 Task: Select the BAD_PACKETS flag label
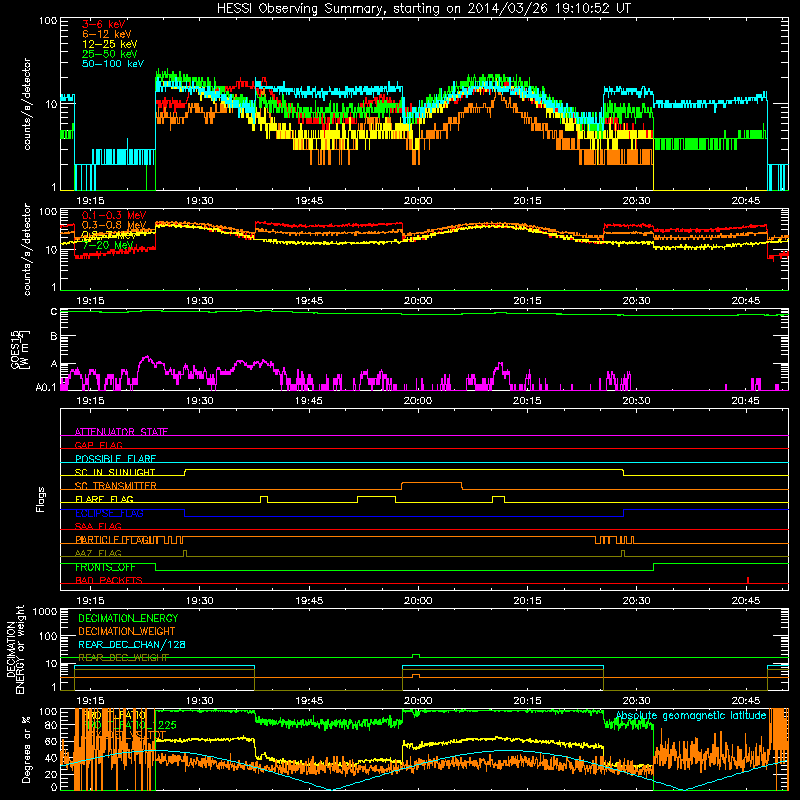[x=109, y=580]
